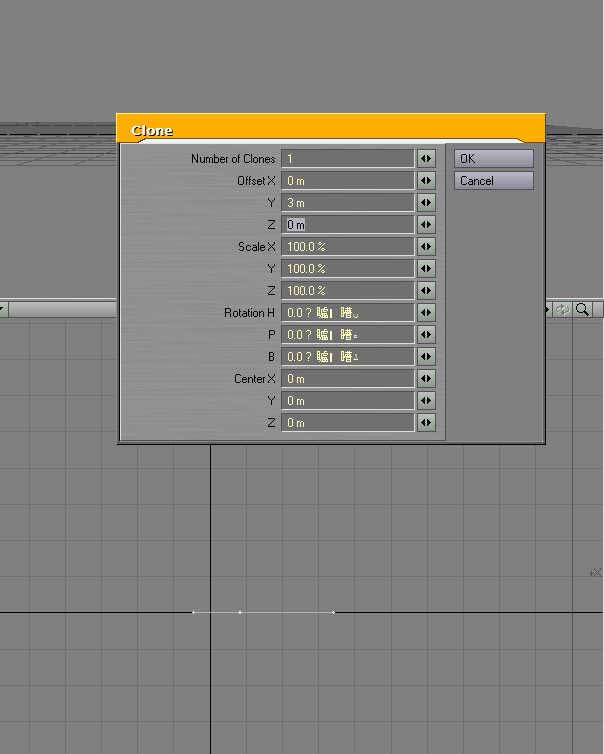Viewport: 604px width, 754px height.
Task: Click the viewport rotate icon
Action: coord(563,310)
